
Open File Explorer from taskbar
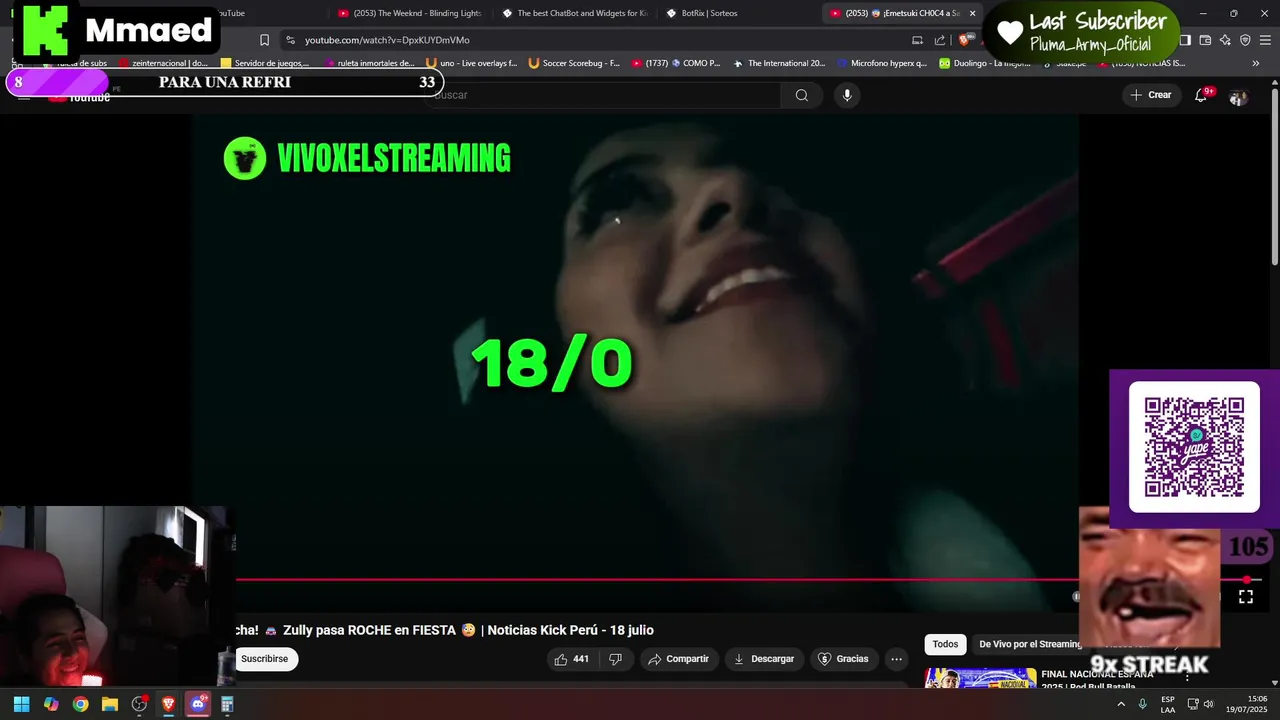[110, 704]
